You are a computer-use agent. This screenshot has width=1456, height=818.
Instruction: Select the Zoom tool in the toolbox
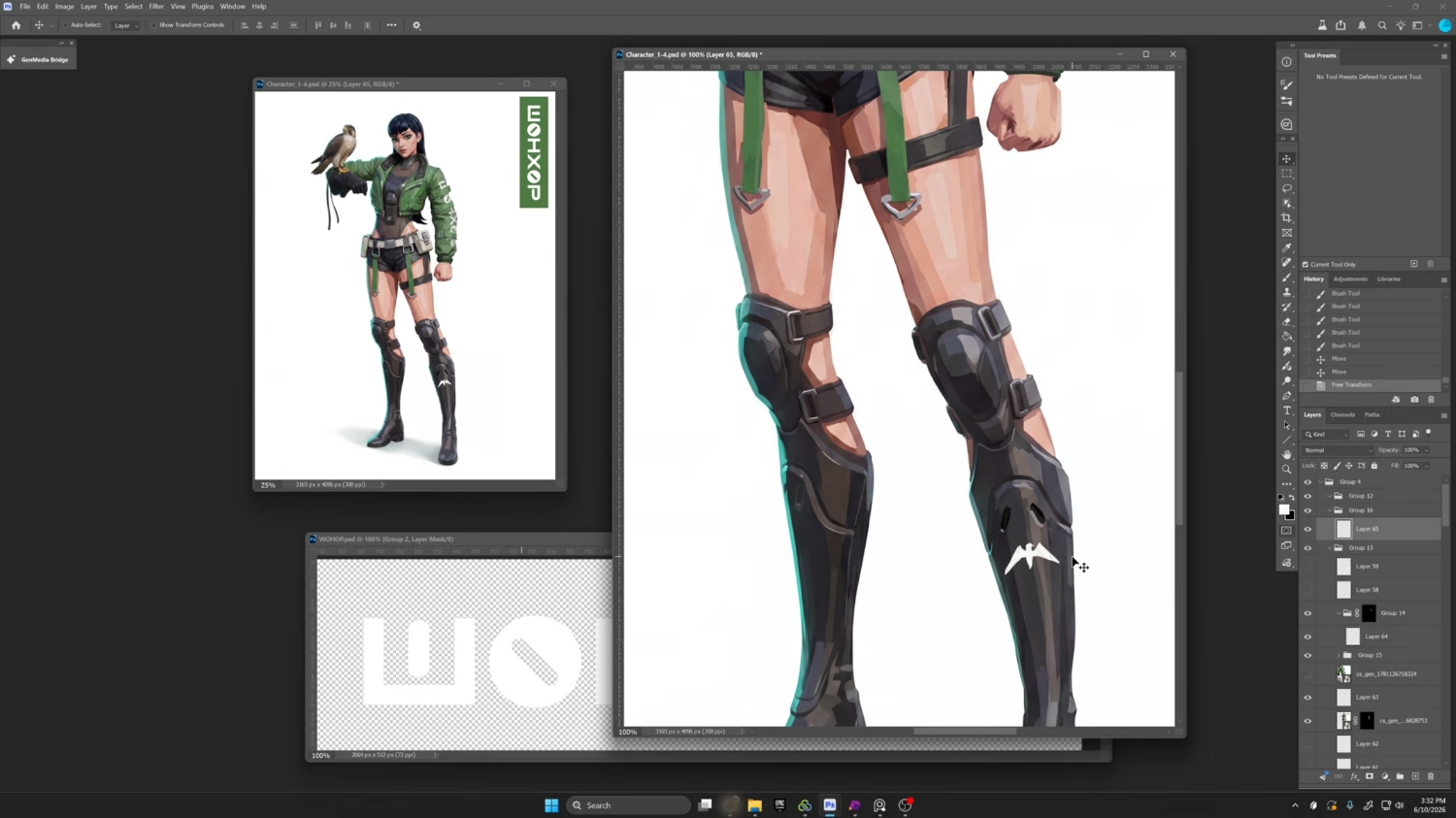(1287, 469)
